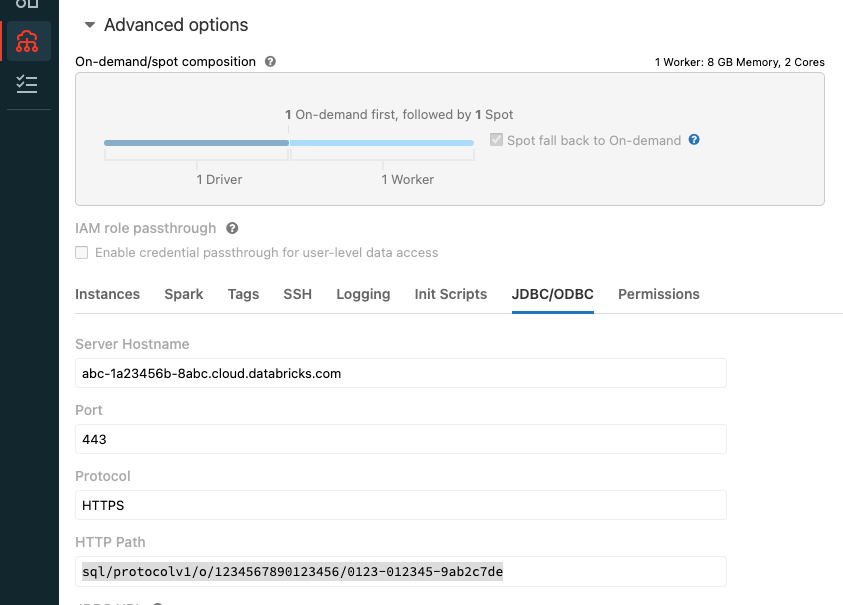Switch to the Instances tab
Screen dimensions: 843x605
[x=108, y=294]
